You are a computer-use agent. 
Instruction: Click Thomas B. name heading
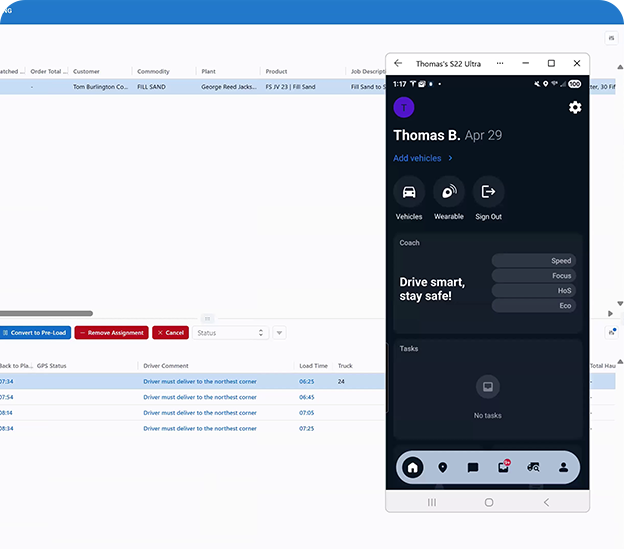427,135
